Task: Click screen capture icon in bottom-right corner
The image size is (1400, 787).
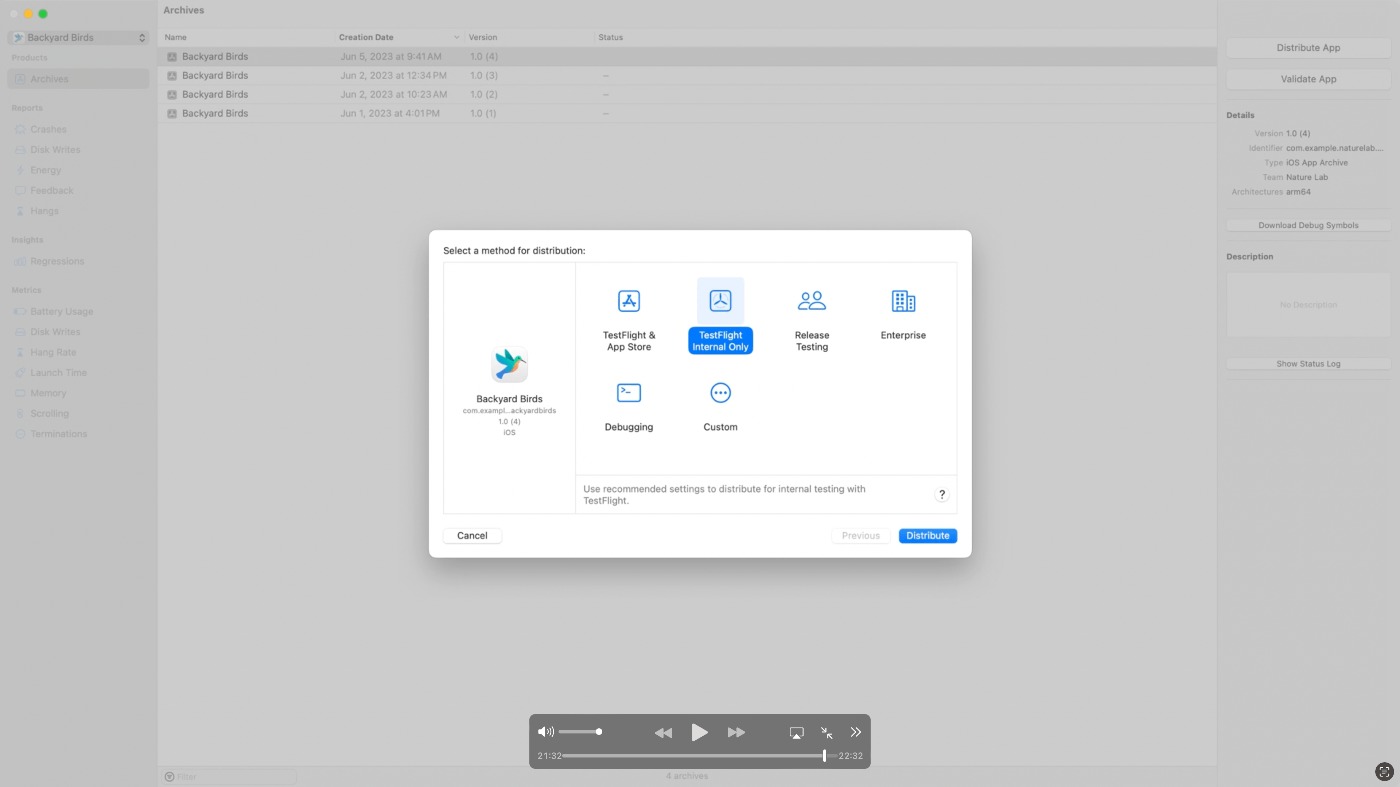Action: pos(1384,771)
